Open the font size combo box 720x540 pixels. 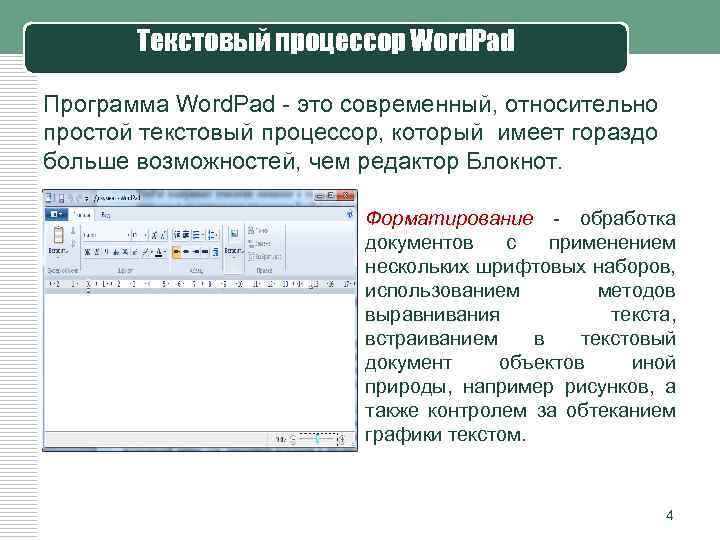click(139, 235)
